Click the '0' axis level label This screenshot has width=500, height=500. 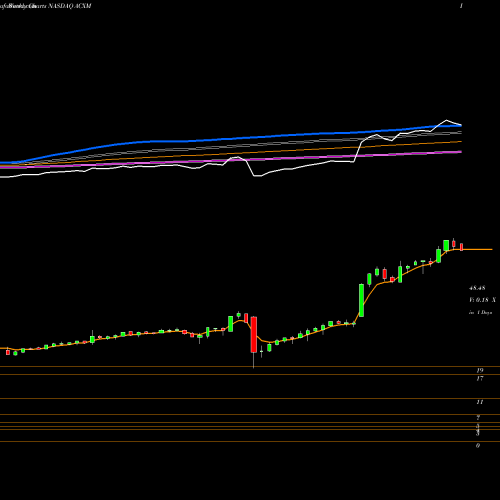[478, 446]
